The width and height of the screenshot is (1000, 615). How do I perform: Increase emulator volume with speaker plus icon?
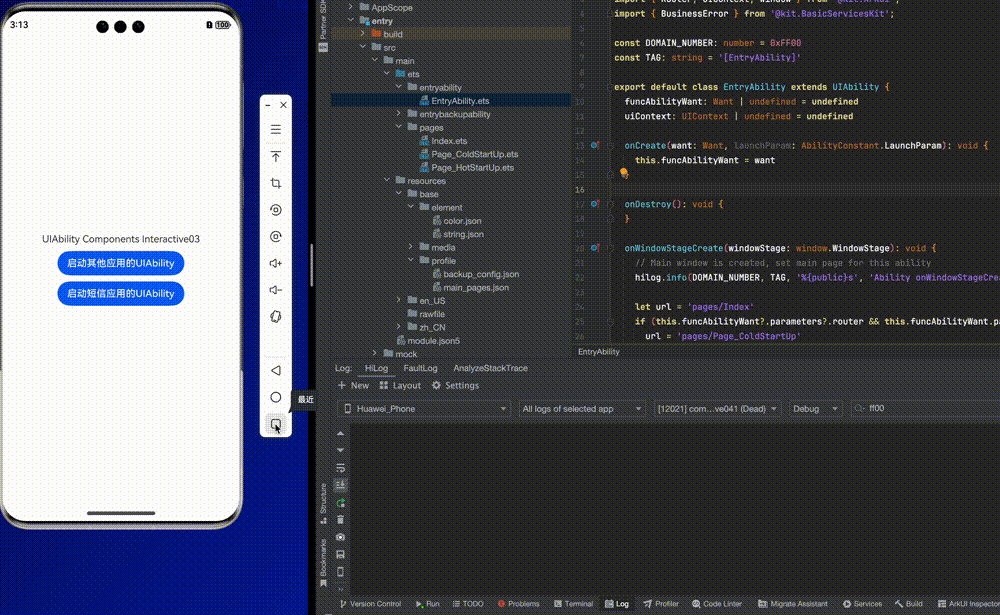[276, 263]
